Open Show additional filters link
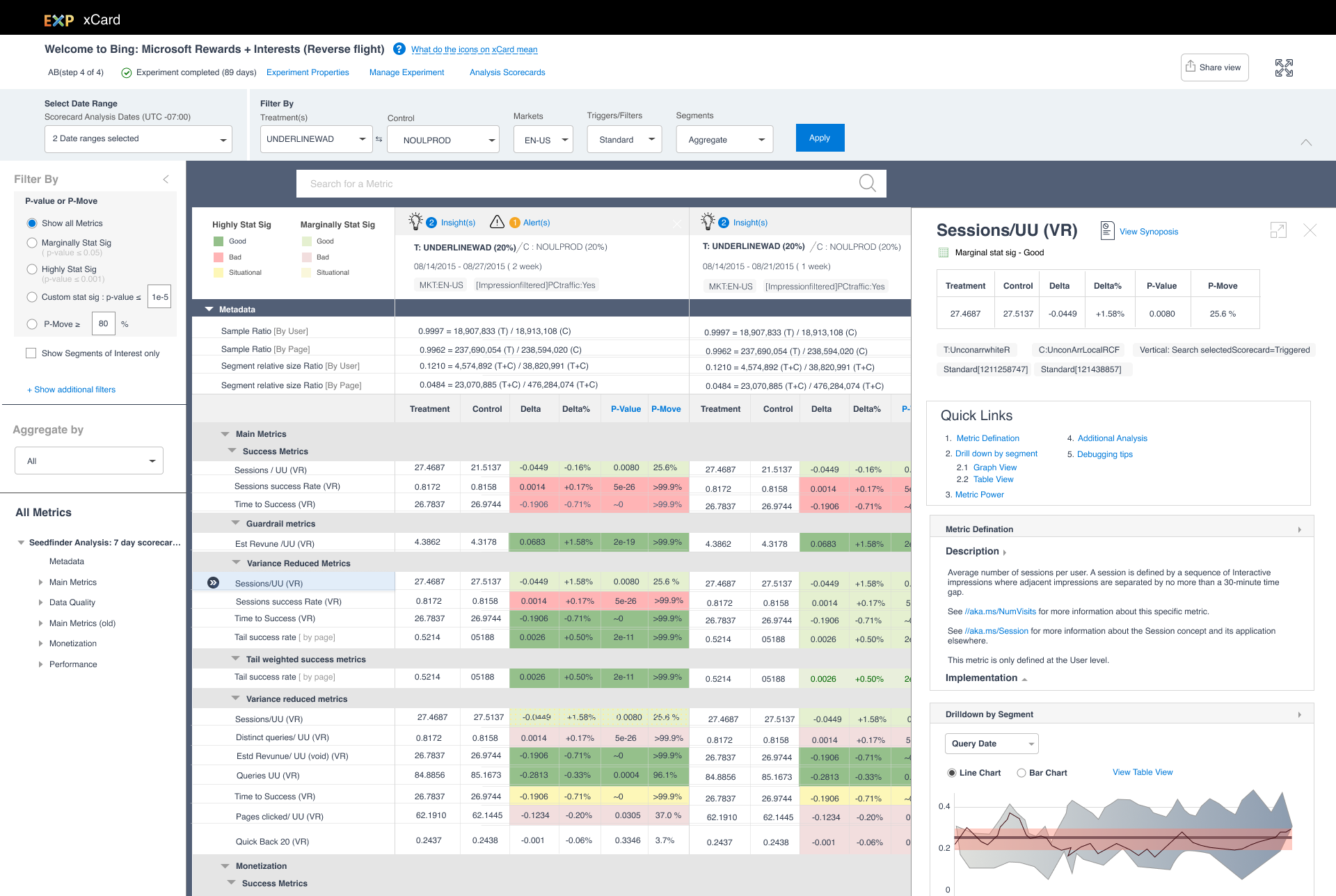Viewport: 1336px width, 896px height. (x=71, y=390)
